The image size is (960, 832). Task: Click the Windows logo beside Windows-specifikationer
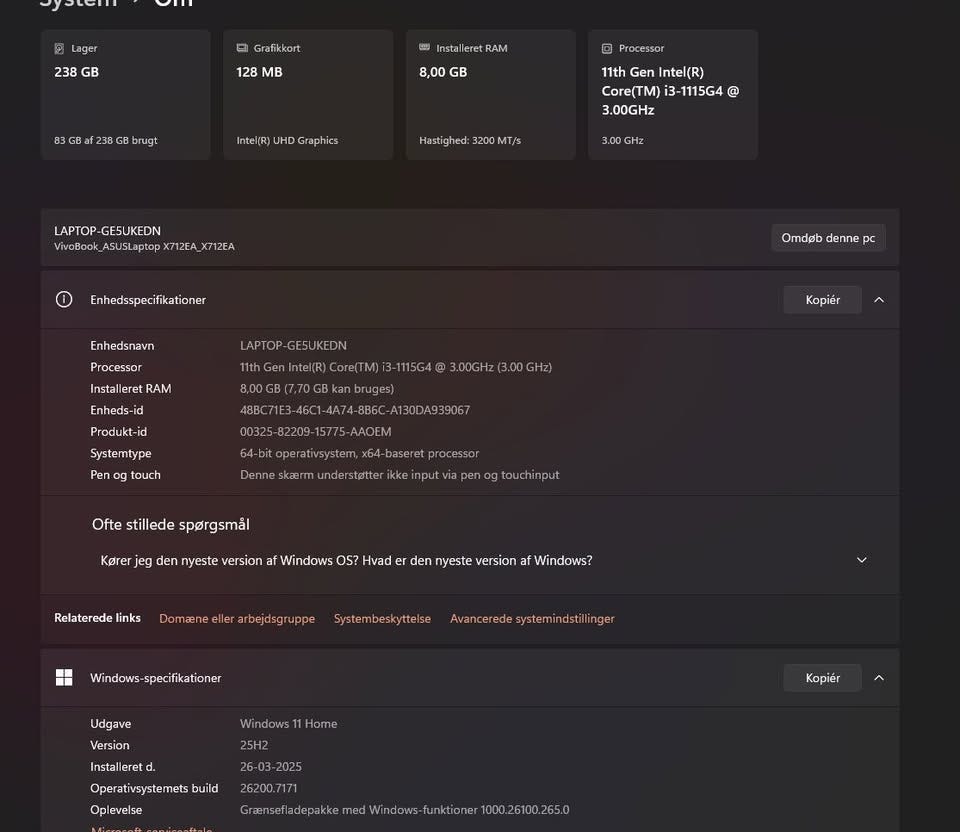[x=64, y=677]
